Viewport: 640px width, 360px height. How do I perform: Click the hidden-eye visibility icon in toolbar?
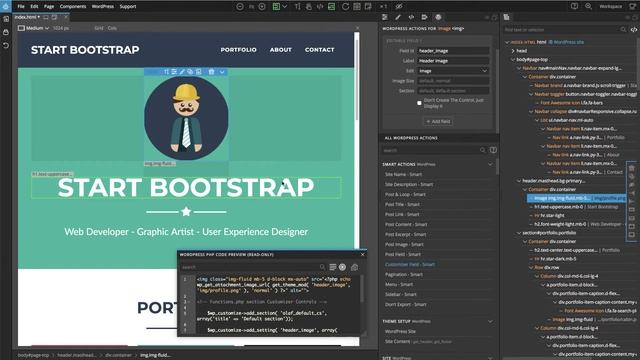(399, 7)
